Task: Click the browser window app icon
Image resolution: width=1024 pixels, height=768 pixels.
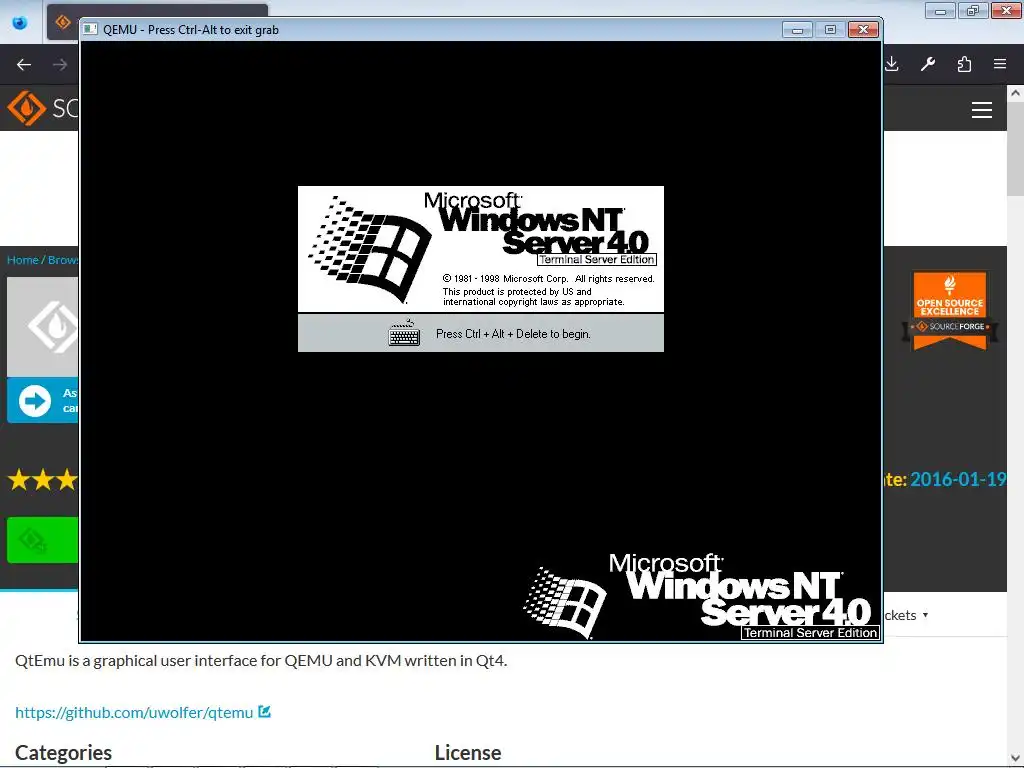Action: (x=20, y=23)
